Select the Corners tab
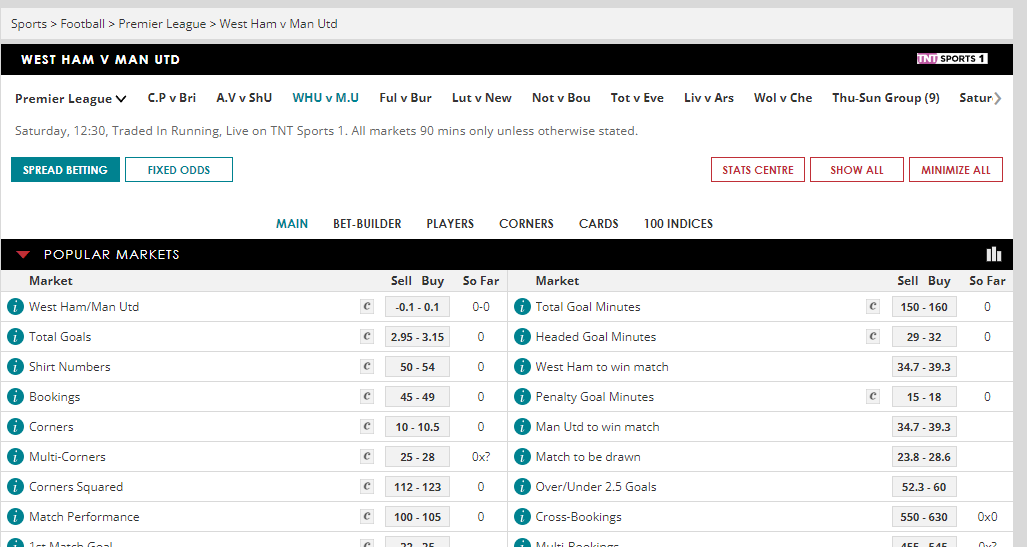Image resolution: width=1027 pixels, height=547 pixels. pos(526,223)
